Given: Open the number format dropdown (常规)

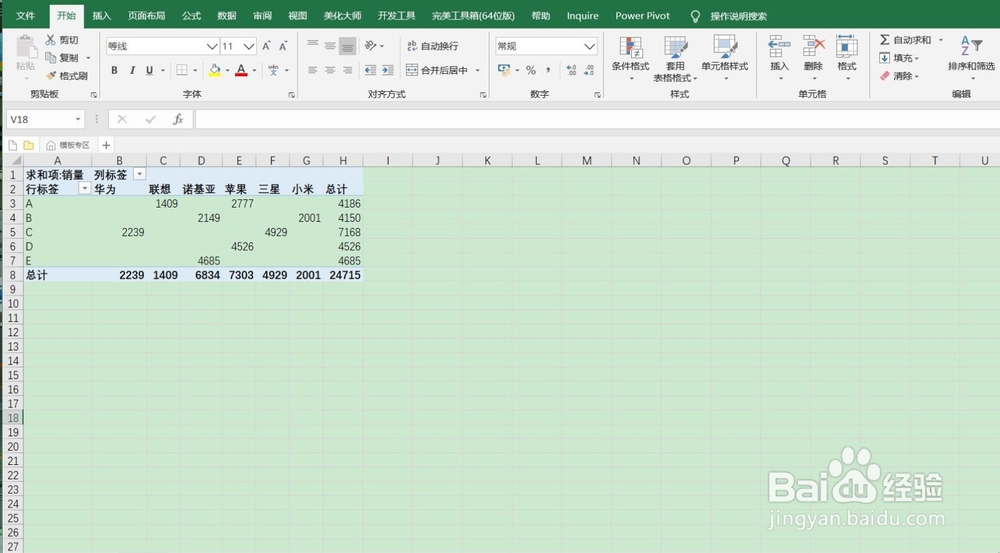Looking at the screenshot, I should pyautogui.click(x=589, y=46).
